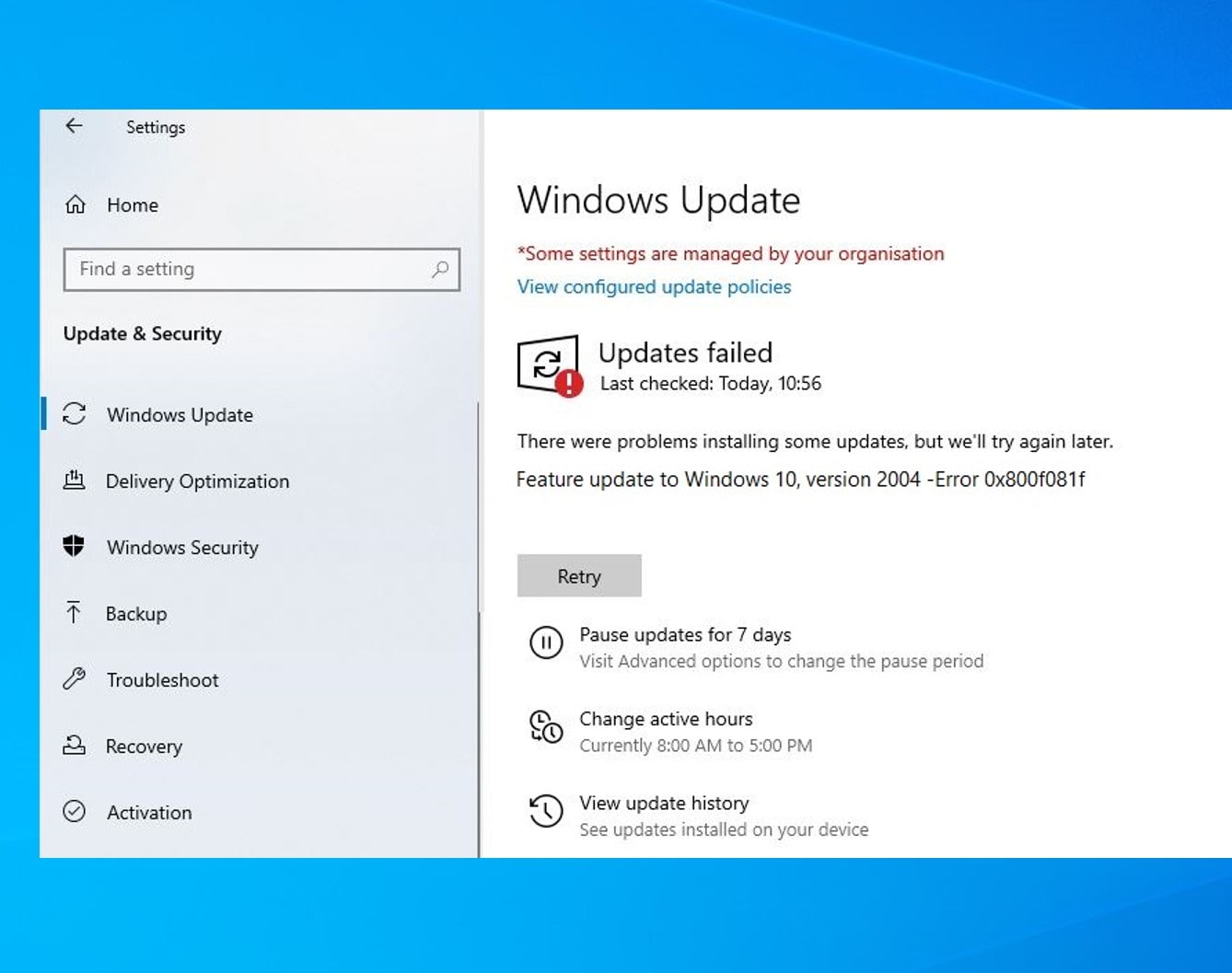Open the Activation page
Image resolution: width=1232 pixels, height=973 pixels.
pos(149,813)
